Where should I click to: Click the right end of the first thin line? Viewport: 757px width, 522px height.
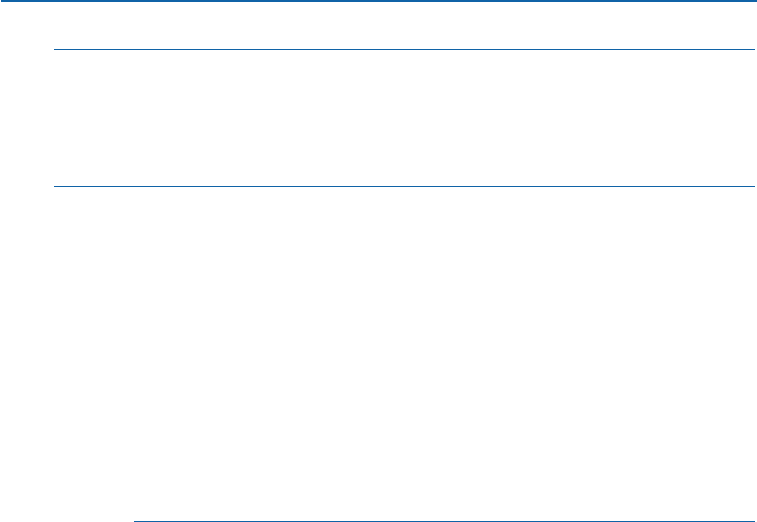(x=751, y=49)
